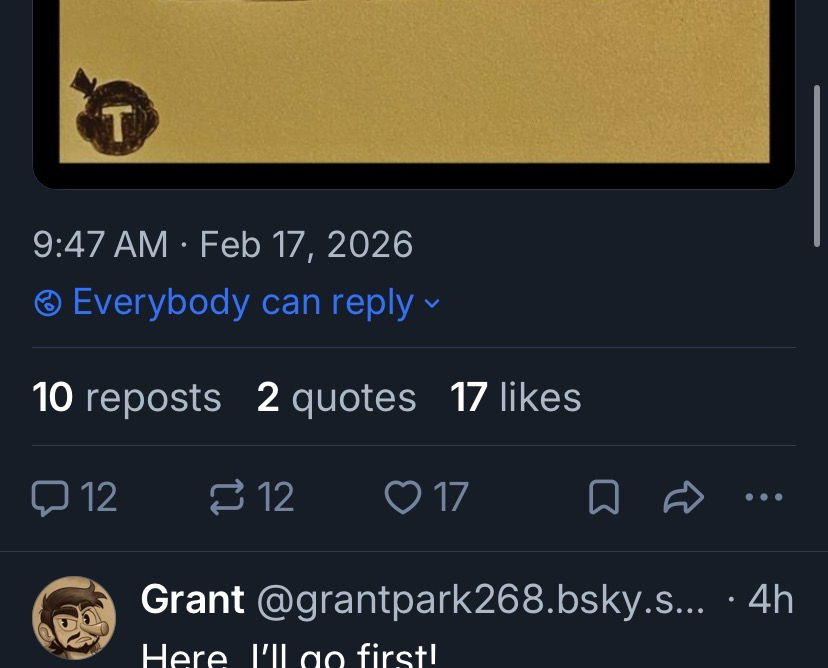Click the repost arrows icon

pos(226,497)
